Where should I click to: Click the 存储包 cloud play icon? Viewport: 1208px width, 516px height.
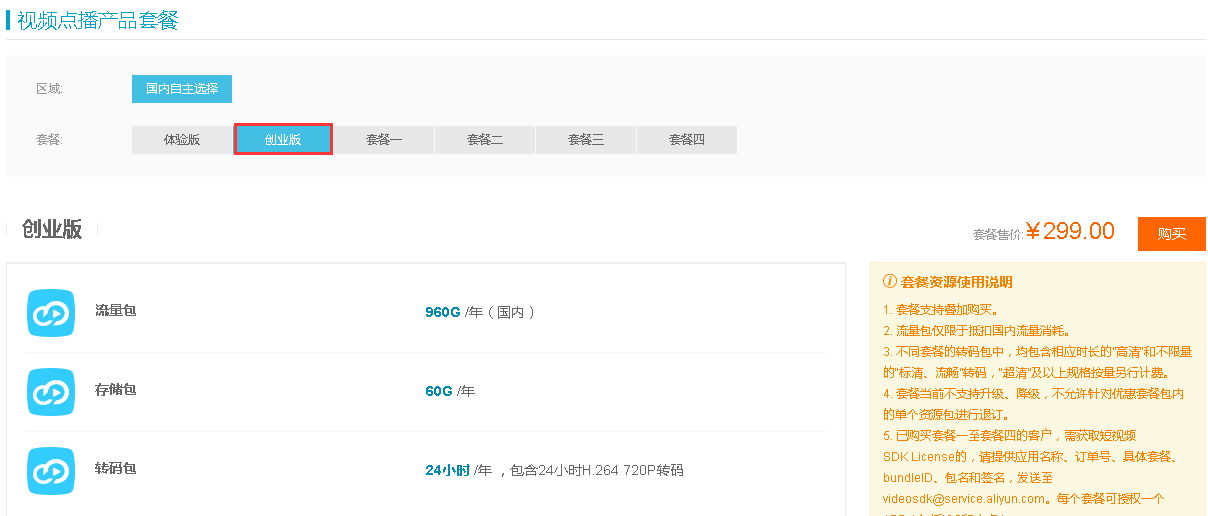pos(51,392)
